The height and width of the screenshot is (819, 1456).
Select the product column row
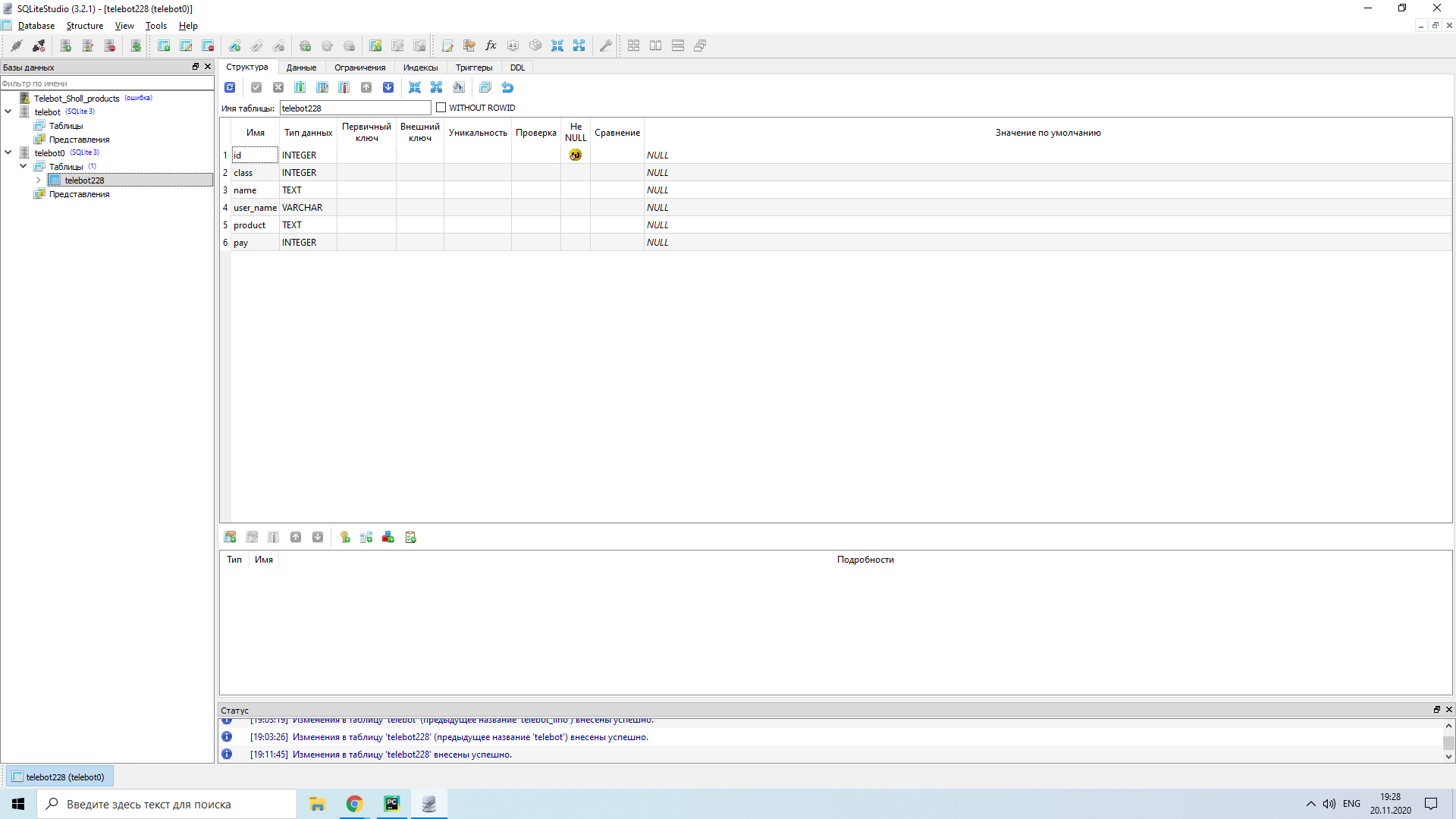[x=836, y=225]
